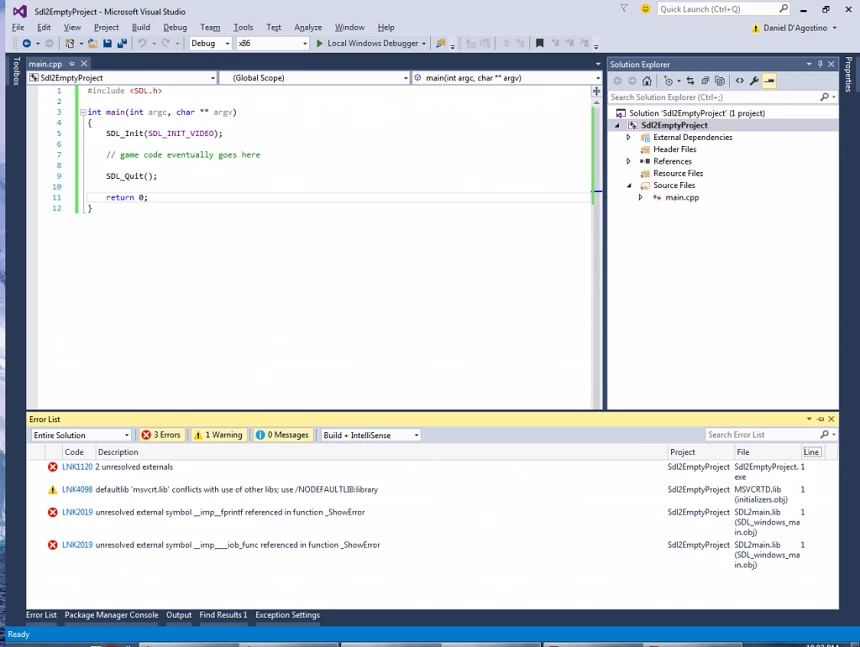This screenshot has height=647, width=860.
Task: Toggle the 3 Errors filter button
Action: (x=161, y=435)
